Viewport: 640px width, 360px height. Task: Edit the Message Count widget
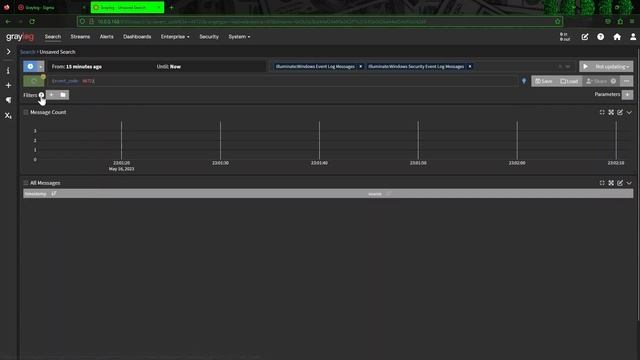tap(620, 112)
